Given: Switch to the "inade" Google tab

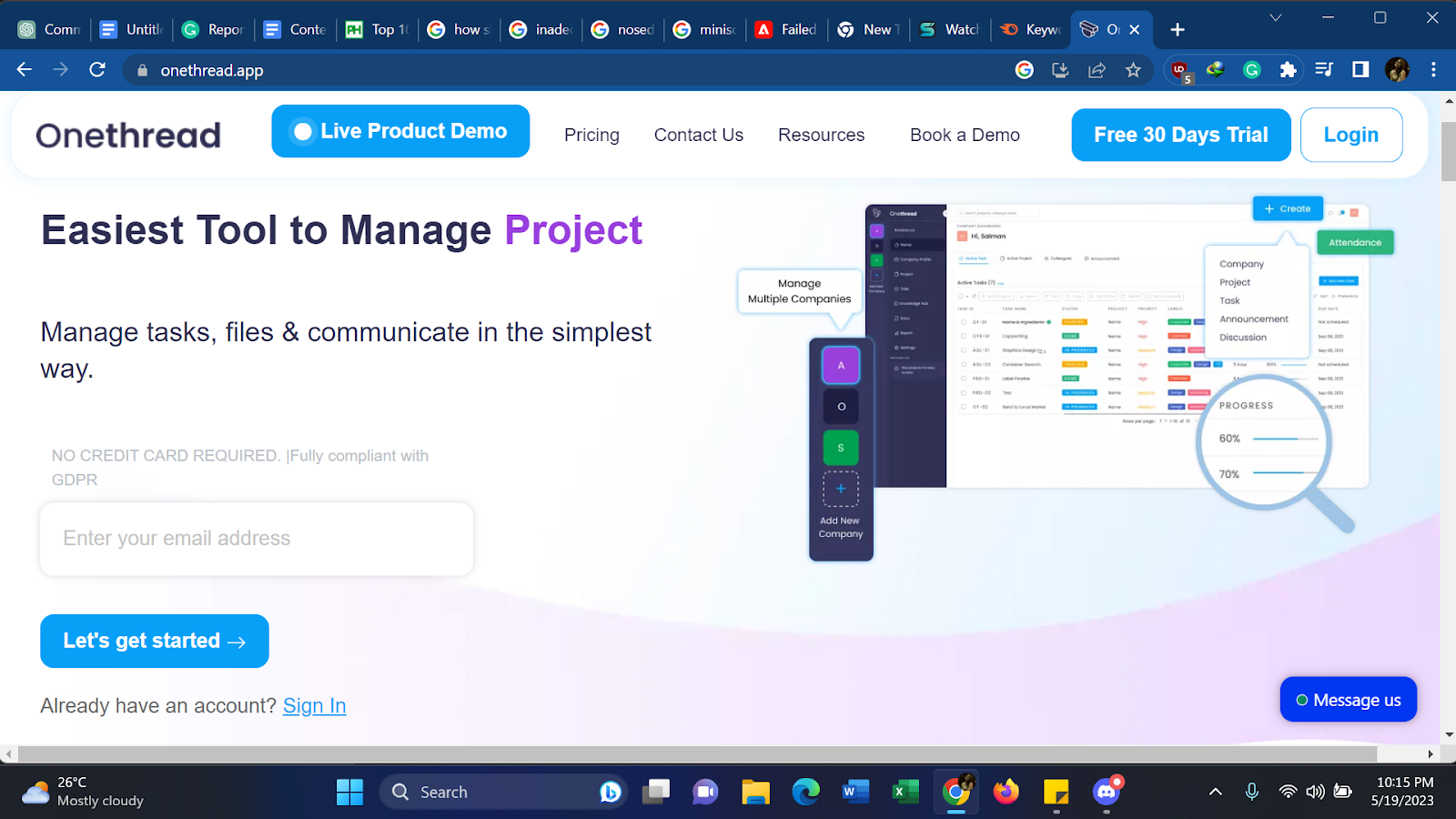Looking at the screenshot, I should point(541,30).
